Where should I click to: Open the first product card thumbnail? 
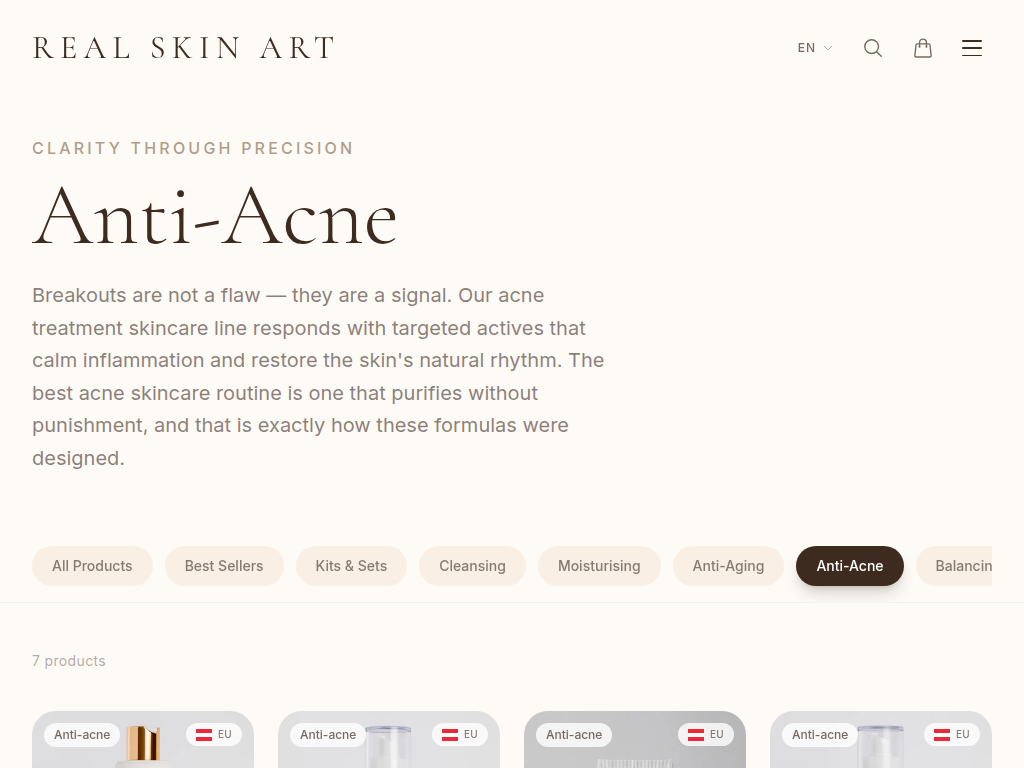click(143, 752)
